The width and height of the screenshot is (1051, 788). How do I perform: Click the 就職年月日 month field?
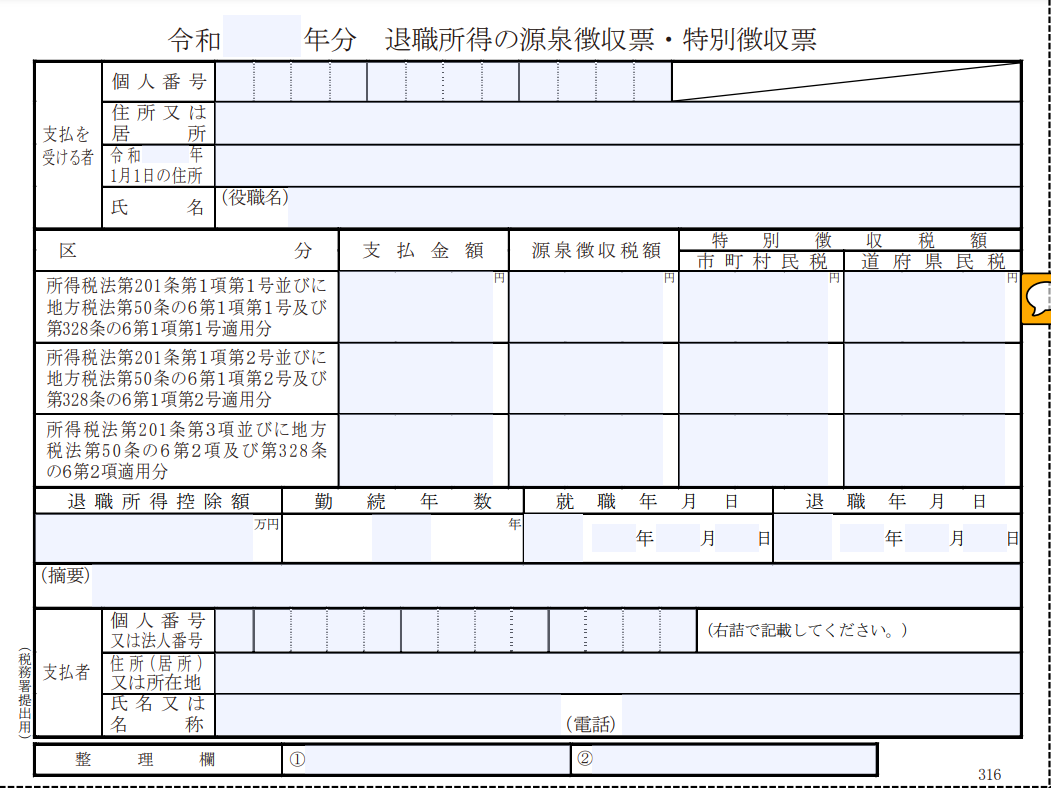pos(677,538)
